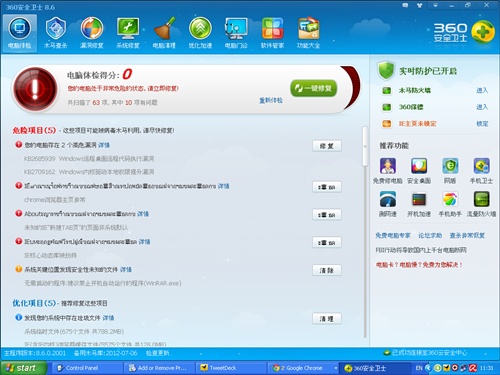This screenshot has height=375, width=500.
Task: Open 详情 for the high-risk vulnerabilities row
Action: [x=104, y=145]
